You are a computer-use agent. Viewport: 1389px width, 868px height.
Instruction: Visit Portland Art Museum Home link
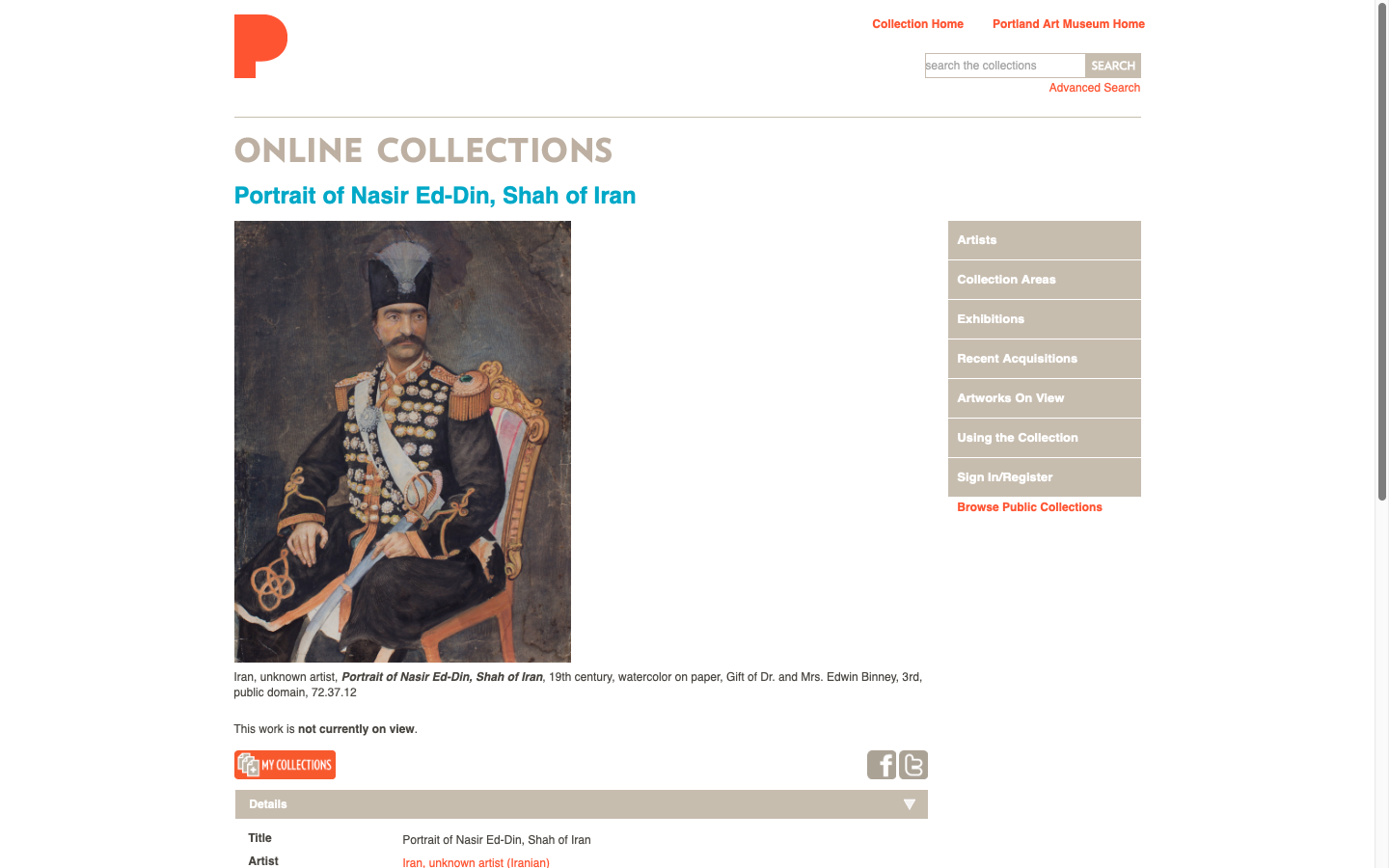click(x=1069, y=24)
